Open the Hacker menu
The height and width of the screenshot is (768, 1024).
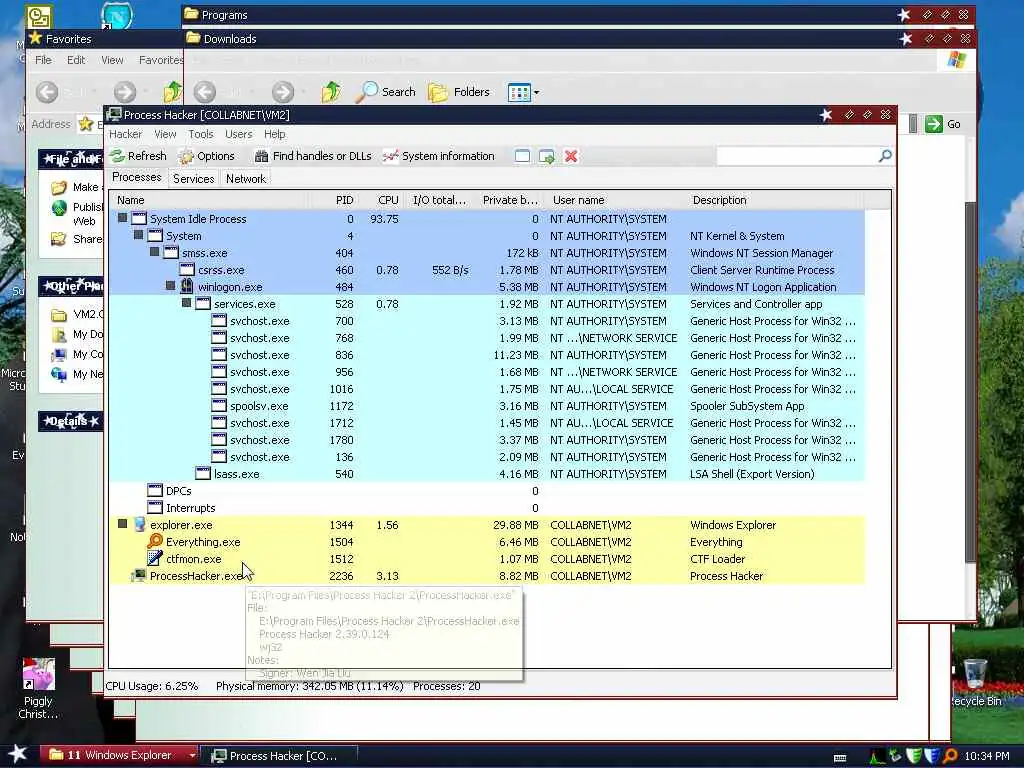pyautogui.click(x=125, y=134)
